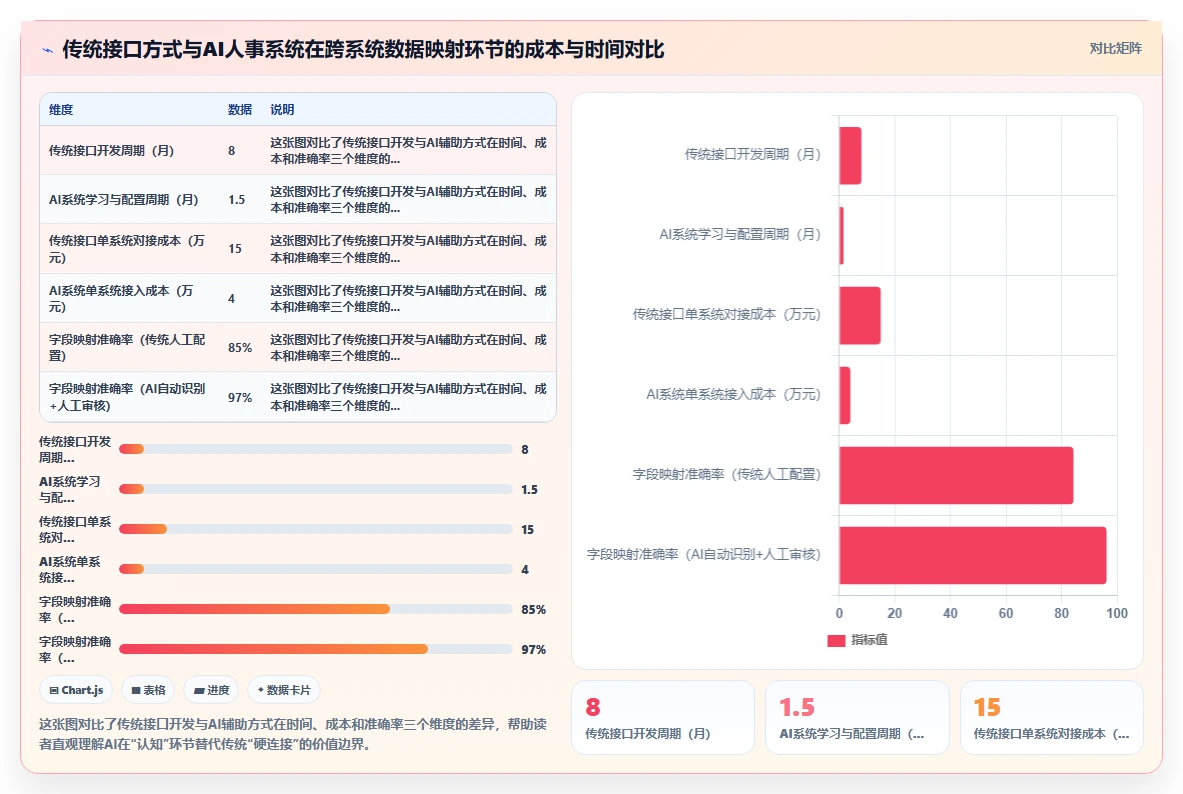The width and height of the screenshot is (1183, 794).
Task: Click chart bar for 传统接口单系统对接成本（万元）
Action: (860, 315)
